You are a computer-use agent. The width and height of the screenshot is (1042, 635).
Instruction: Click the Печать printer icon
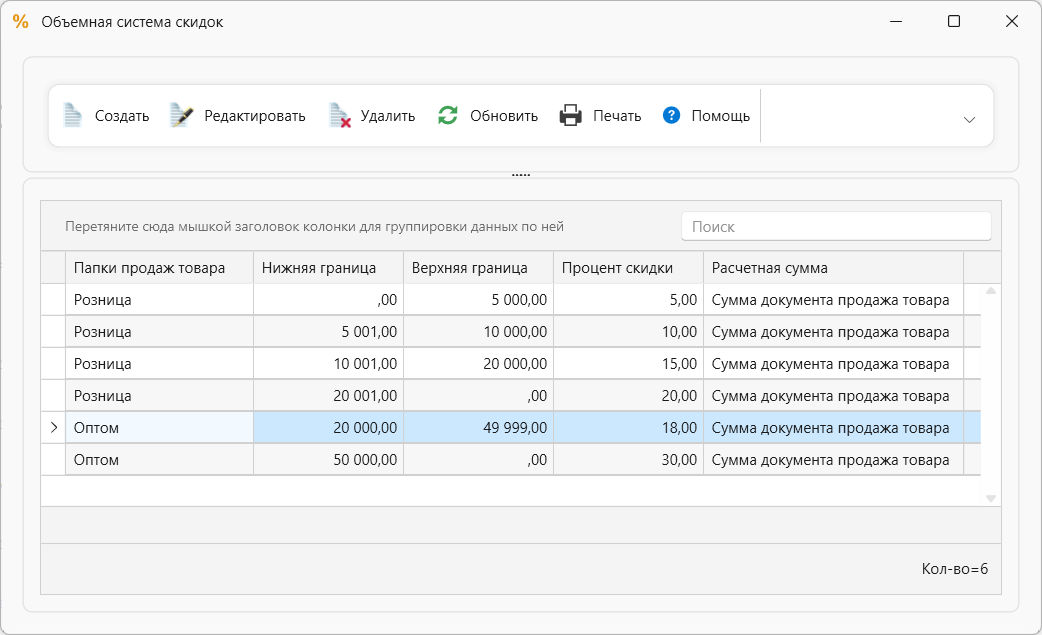pos(570,116)
